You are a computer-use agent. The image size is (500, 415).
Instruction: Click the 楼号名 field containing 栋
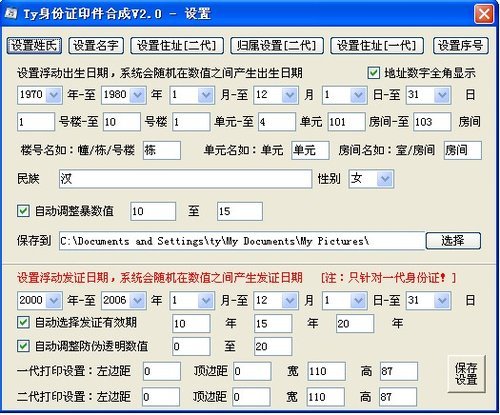point(162,150)
